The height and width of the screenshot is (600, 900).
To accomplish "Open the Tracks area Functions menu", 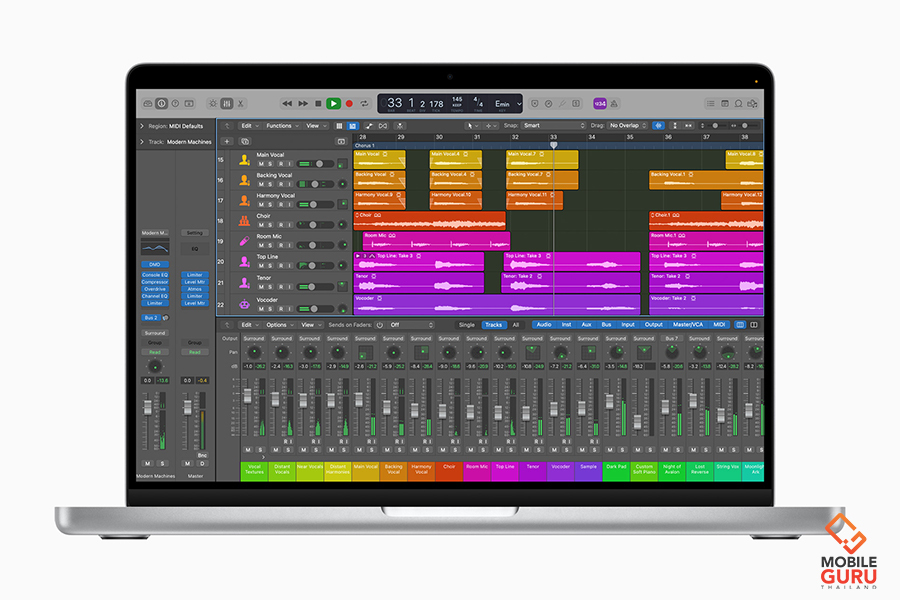I will [281, 126].
